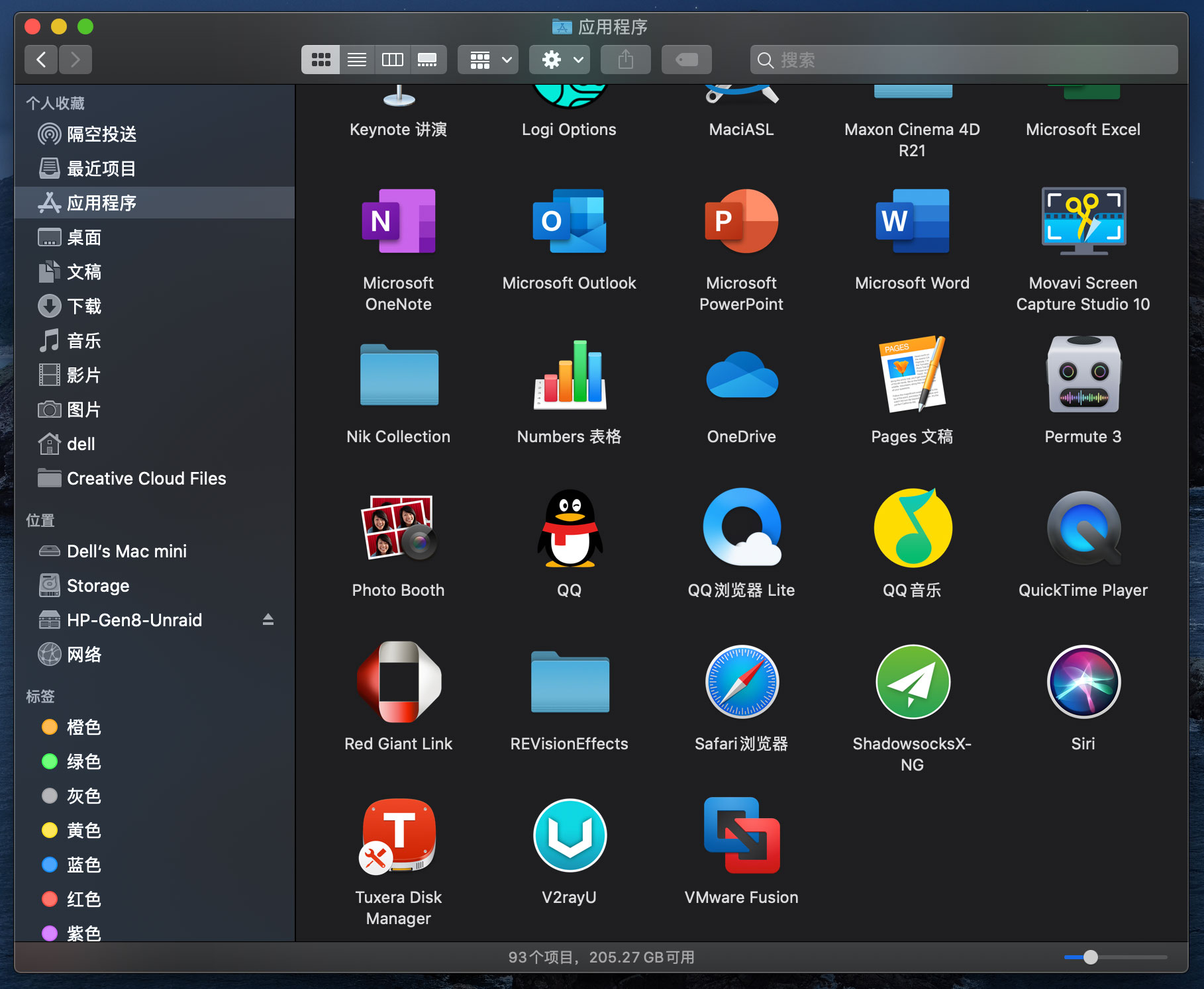Go back with the back arrow
This screenshot has width=1204, height=989.
click(41, 60)
